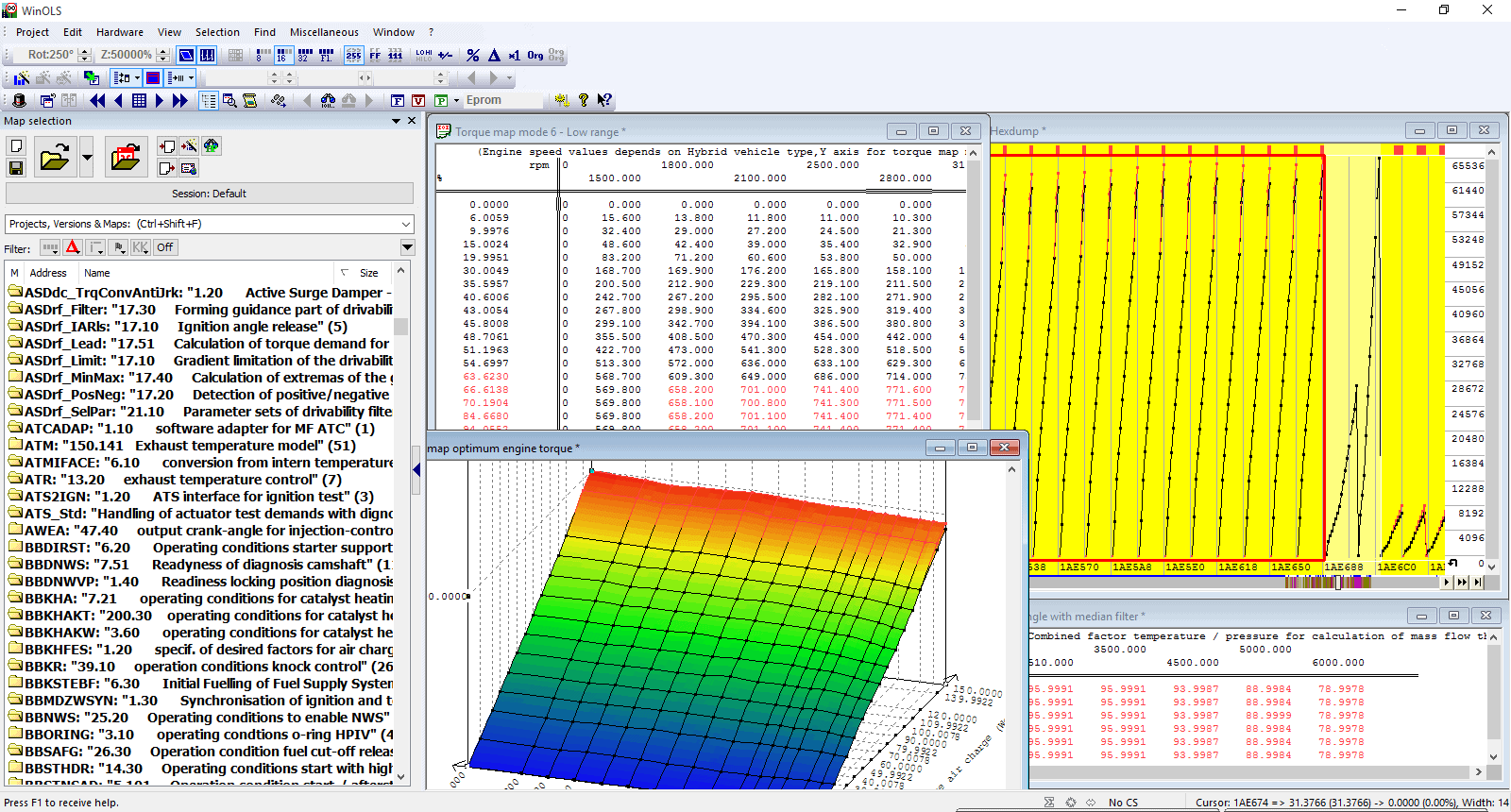Click the Session: Default button

[x=209, y=194]
